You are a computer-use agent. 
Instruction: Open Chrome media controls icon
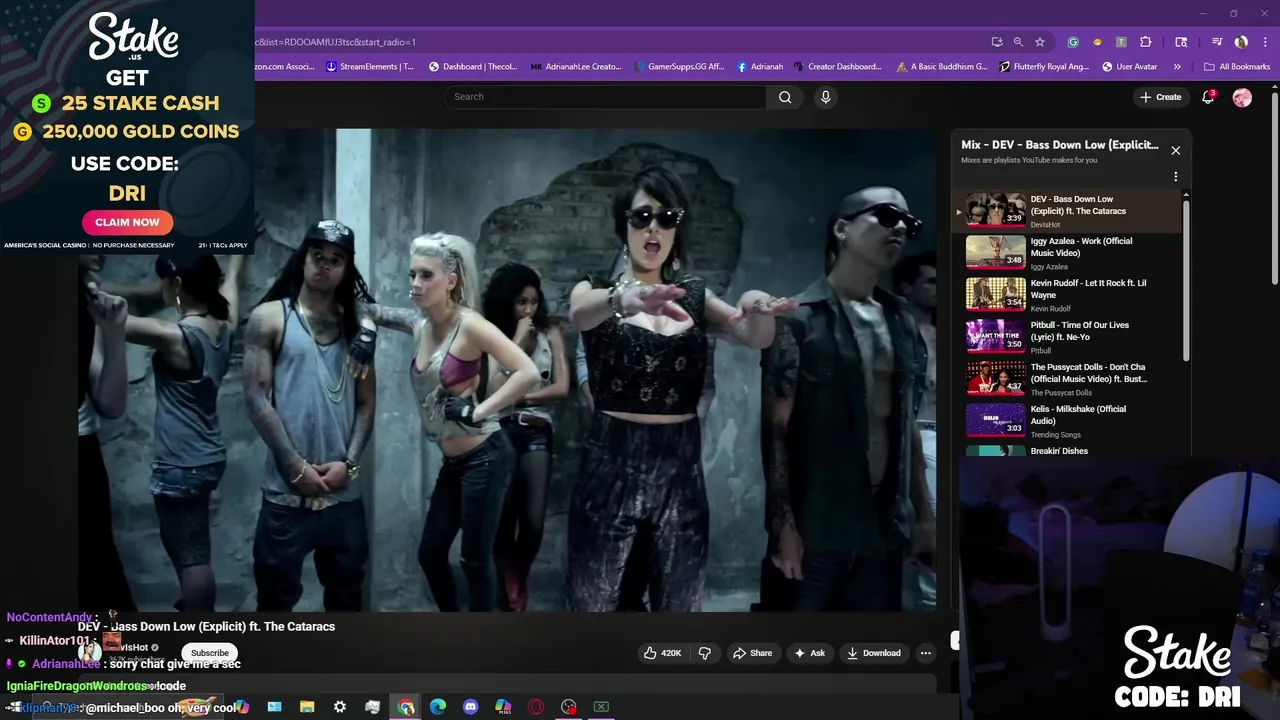(x=1217, y=42)
